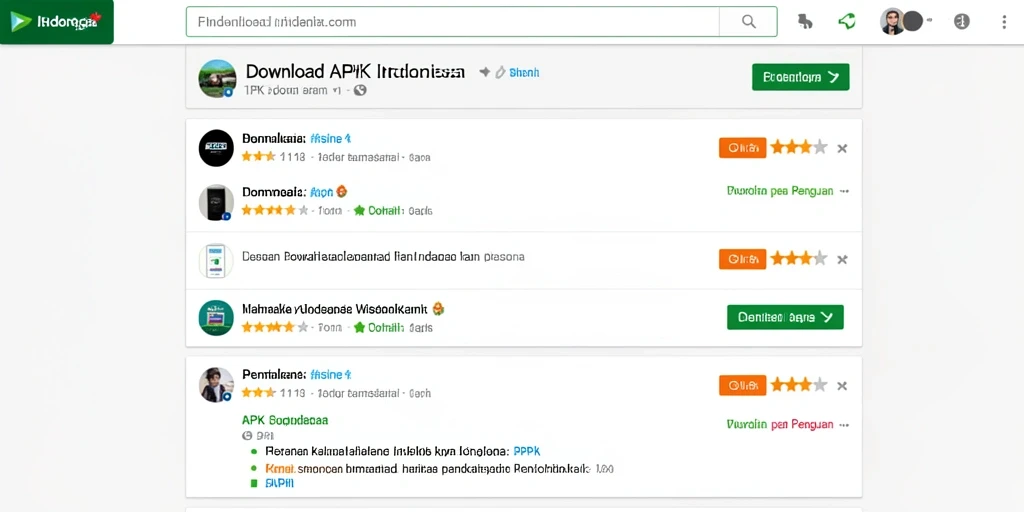Click the orange Krnal link in the second bullet
Image resolution: width=1024 pixels, height=512 pixels.
280,469
